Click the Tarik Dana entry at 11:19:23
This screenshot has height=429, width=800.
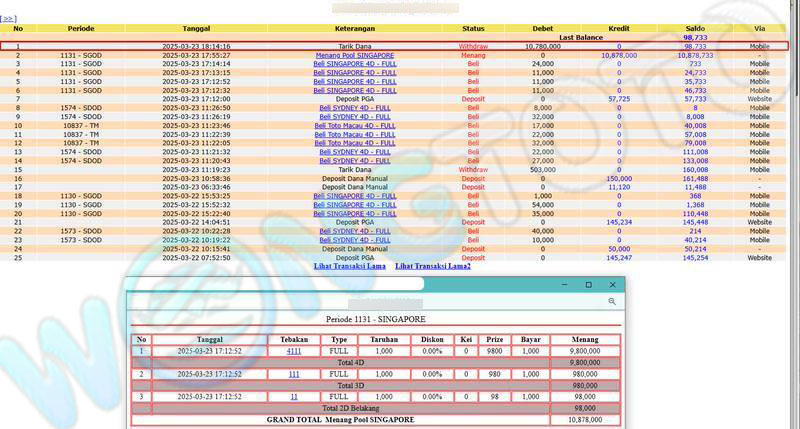pos(355,169)
